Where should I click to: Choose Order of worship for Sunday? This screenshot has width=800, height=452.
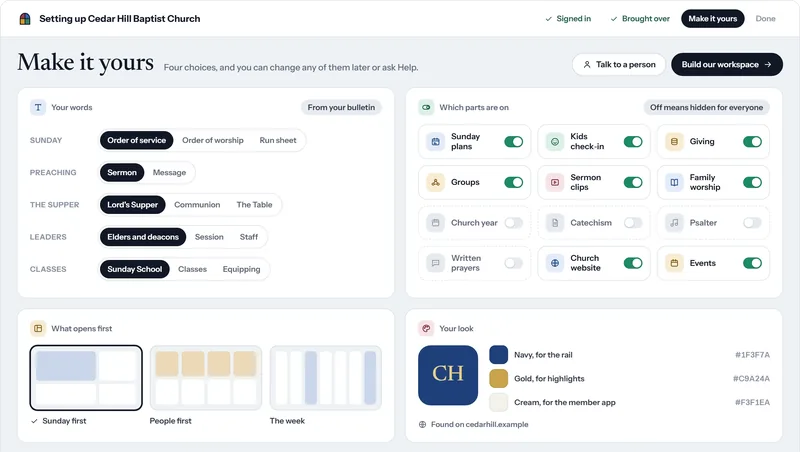[213, 140]
